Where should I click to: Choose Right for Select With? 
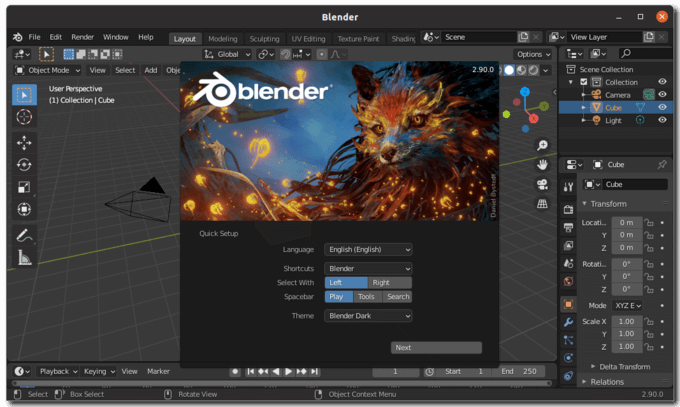coord(390,283)
